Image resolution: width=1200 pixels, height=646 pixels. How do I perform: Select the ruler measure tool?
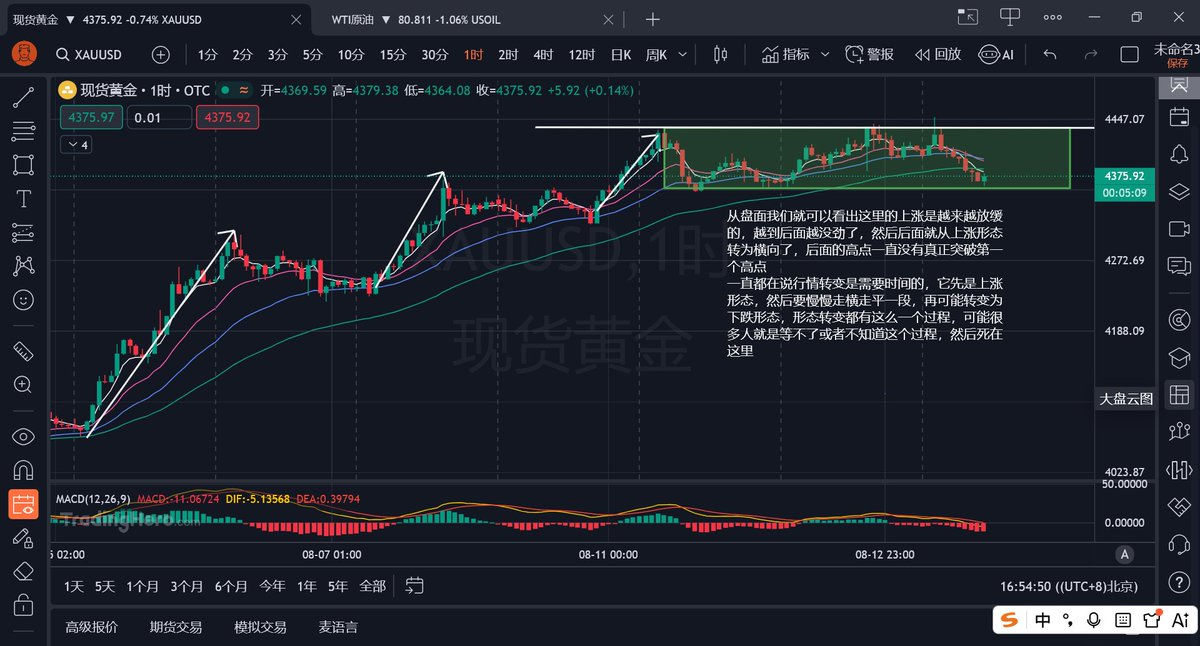(23, 351)
